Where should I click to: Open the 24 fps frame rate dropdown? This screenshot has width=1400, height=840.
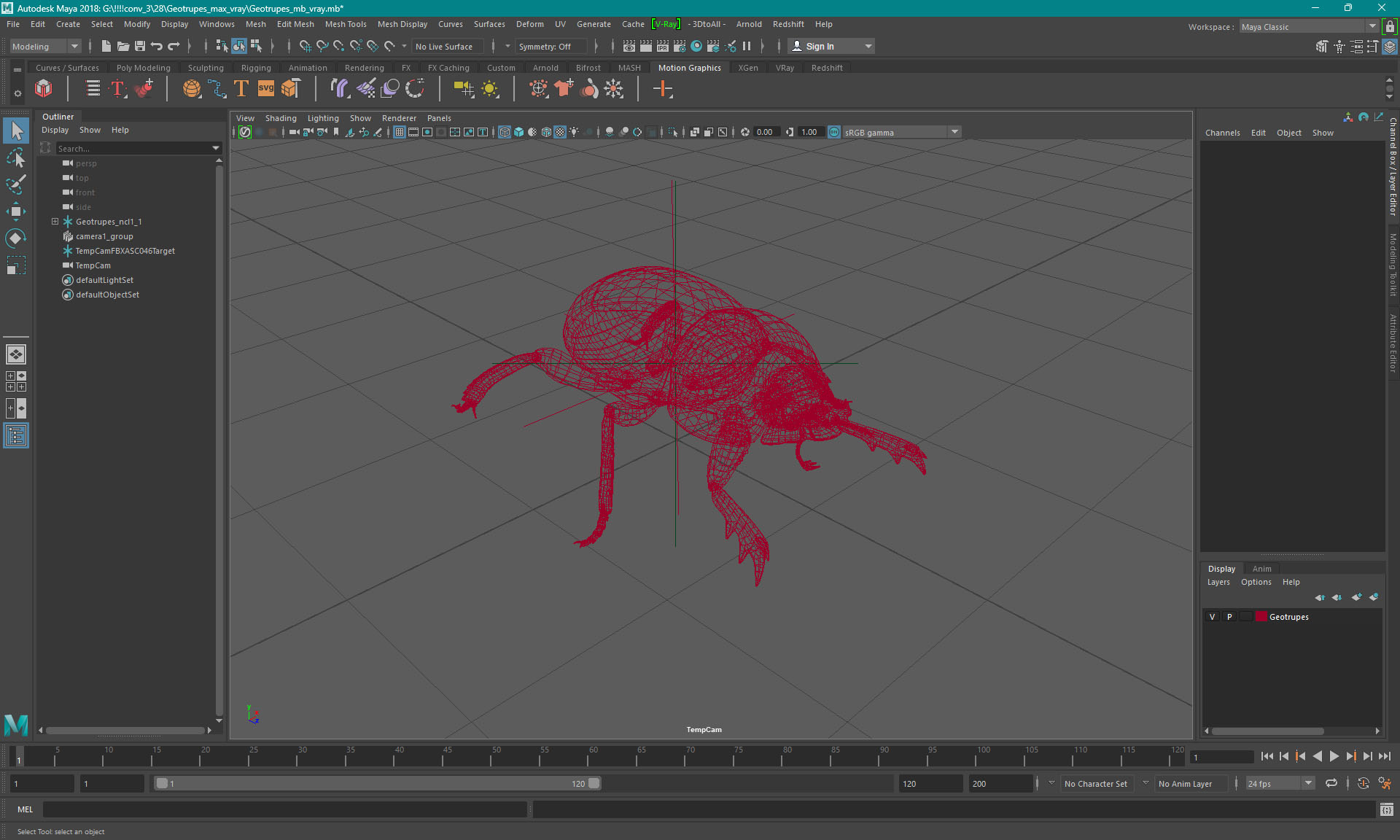[1280, 783]
